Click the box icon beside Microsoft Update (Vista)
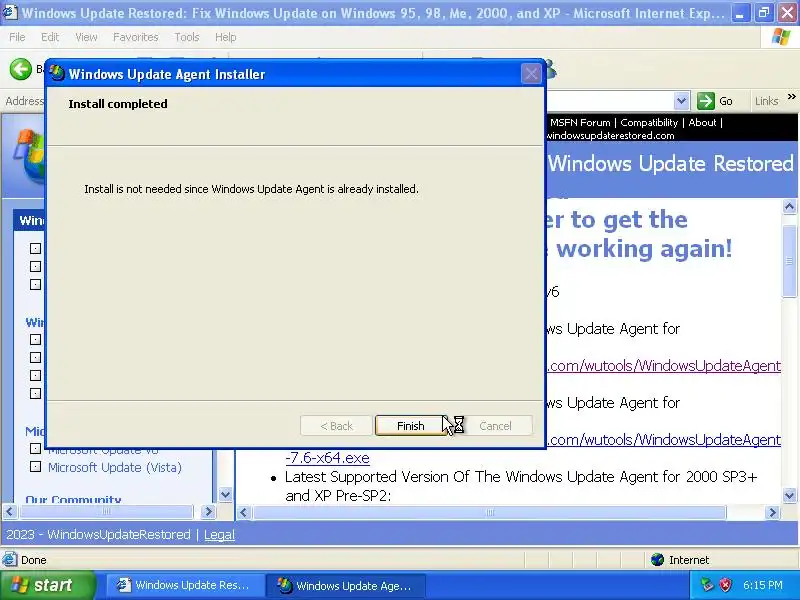This screenshot has width=800, height=600. tap(35, 466)
